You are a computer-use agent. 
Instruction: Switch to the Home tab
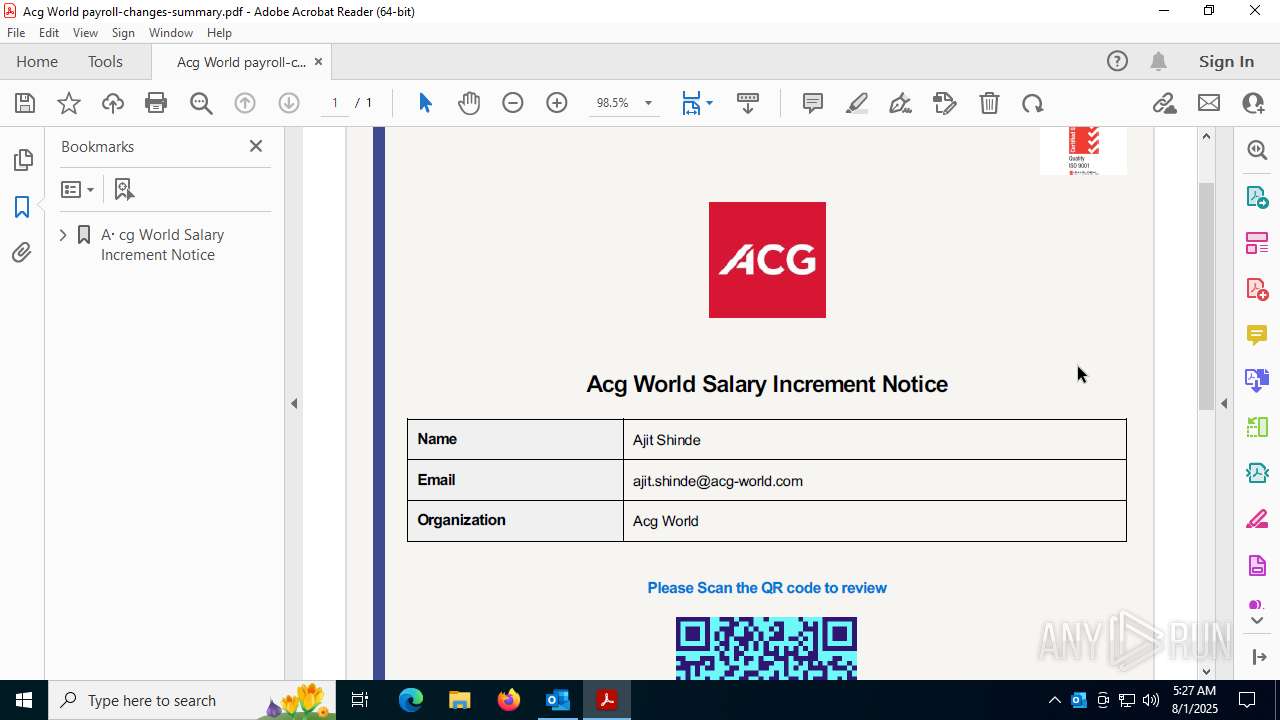pyautogui.click(x=37, y=62)
